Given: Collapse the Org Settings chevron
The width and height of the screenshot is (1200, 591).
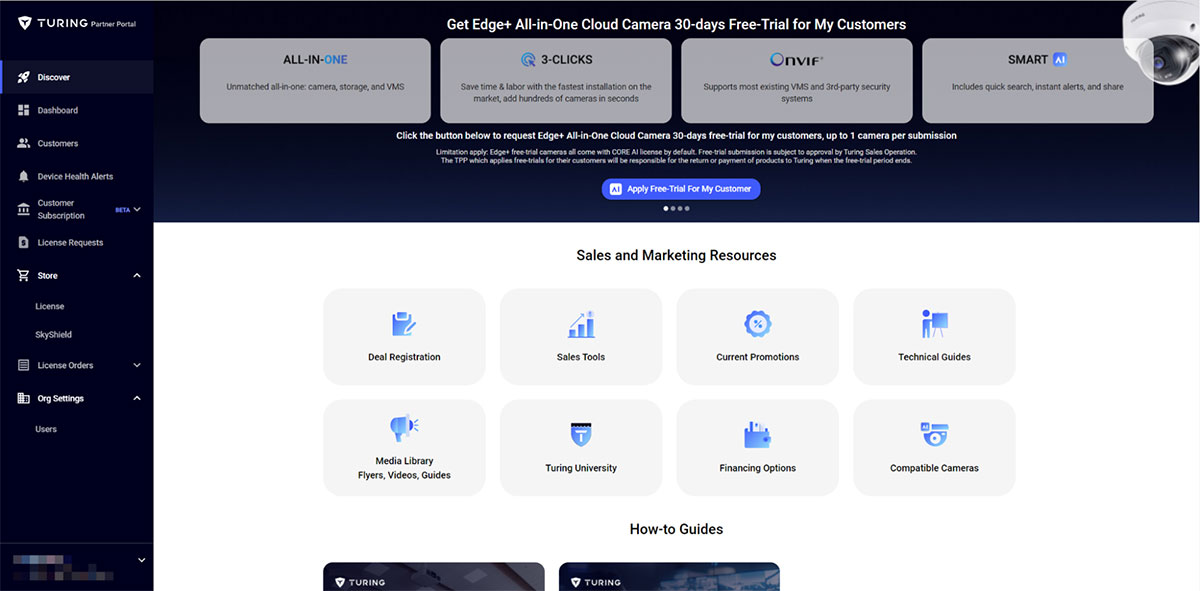Looking at the screenshot, I should (137, 398).
